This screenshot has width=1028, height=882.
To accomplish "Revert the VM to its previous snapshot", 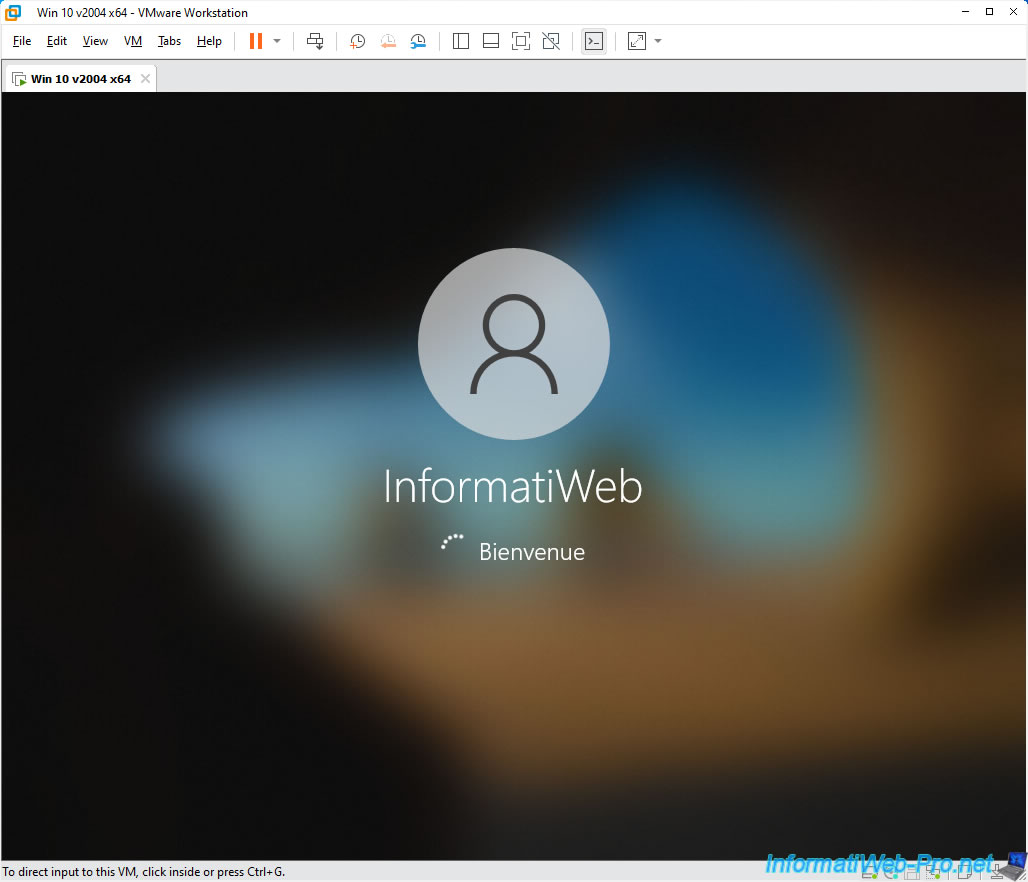I will (388, 41).
